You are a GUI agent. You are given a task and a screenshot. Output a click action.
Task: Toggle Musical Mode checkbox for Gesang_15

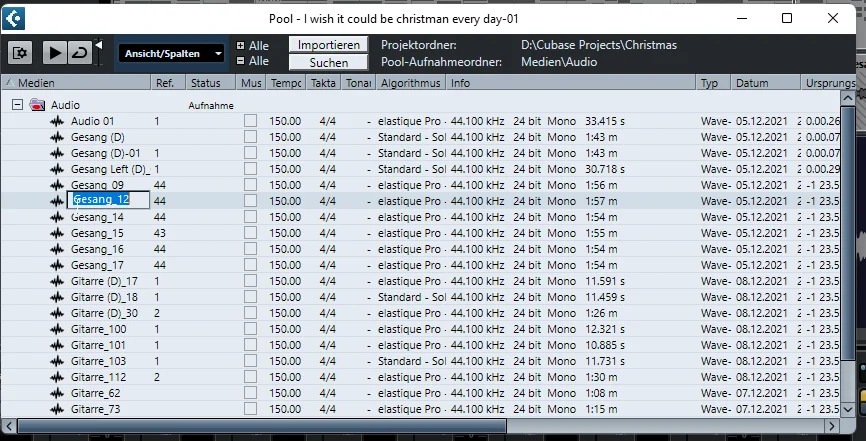[x=251, y=233]
